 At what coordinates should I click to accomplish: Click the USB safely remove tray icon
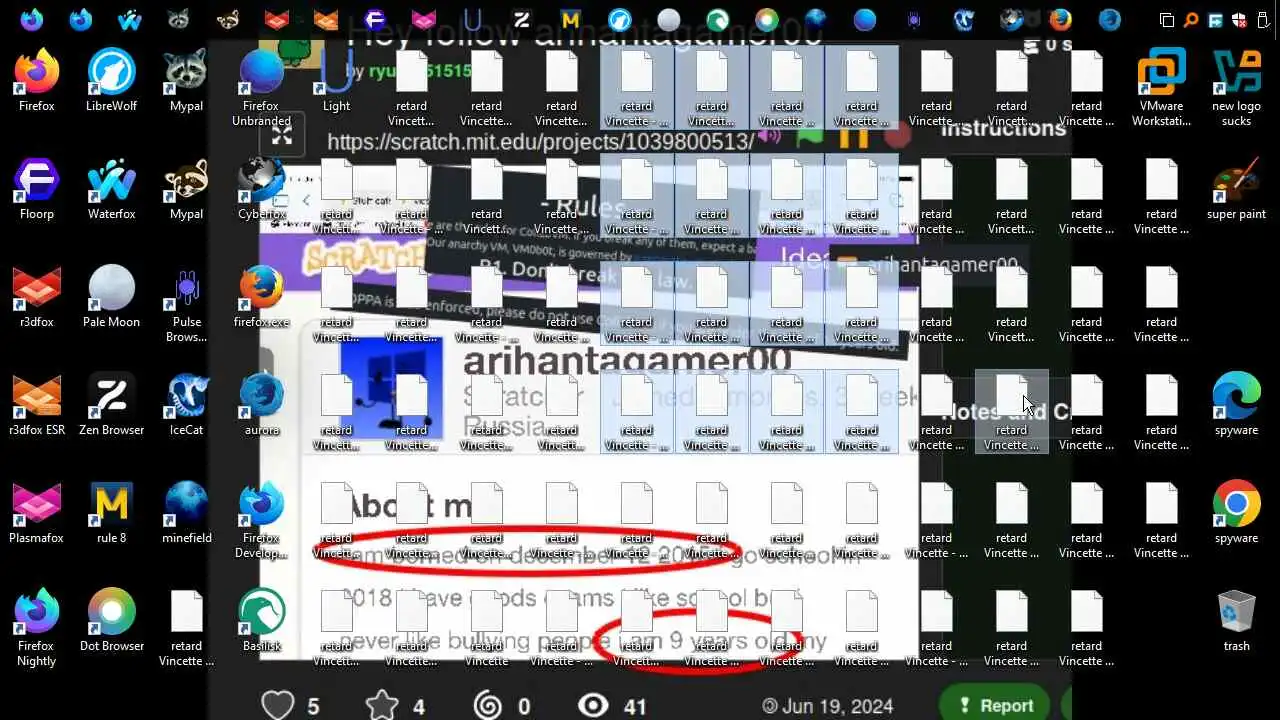pyautogui.click(x=1263, y=20)
